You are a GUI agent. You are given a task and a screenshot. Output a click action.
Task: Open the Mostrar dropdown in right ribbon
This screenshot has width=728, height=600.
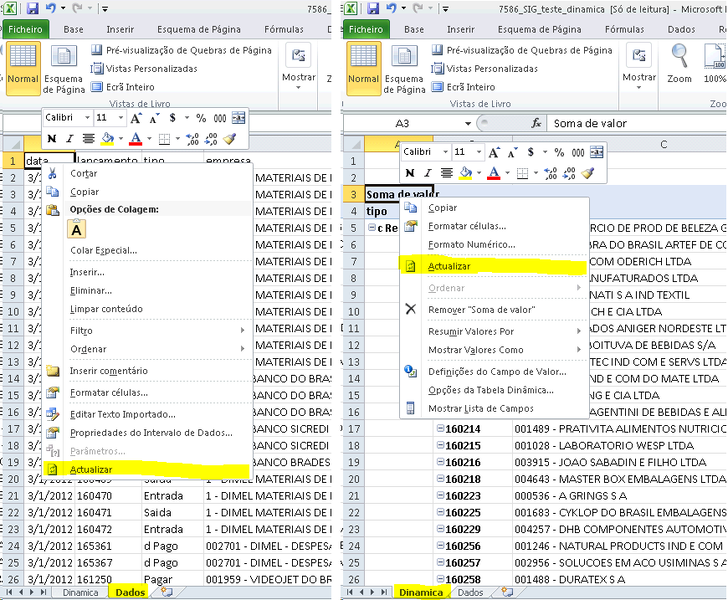[x=639, y=67]
